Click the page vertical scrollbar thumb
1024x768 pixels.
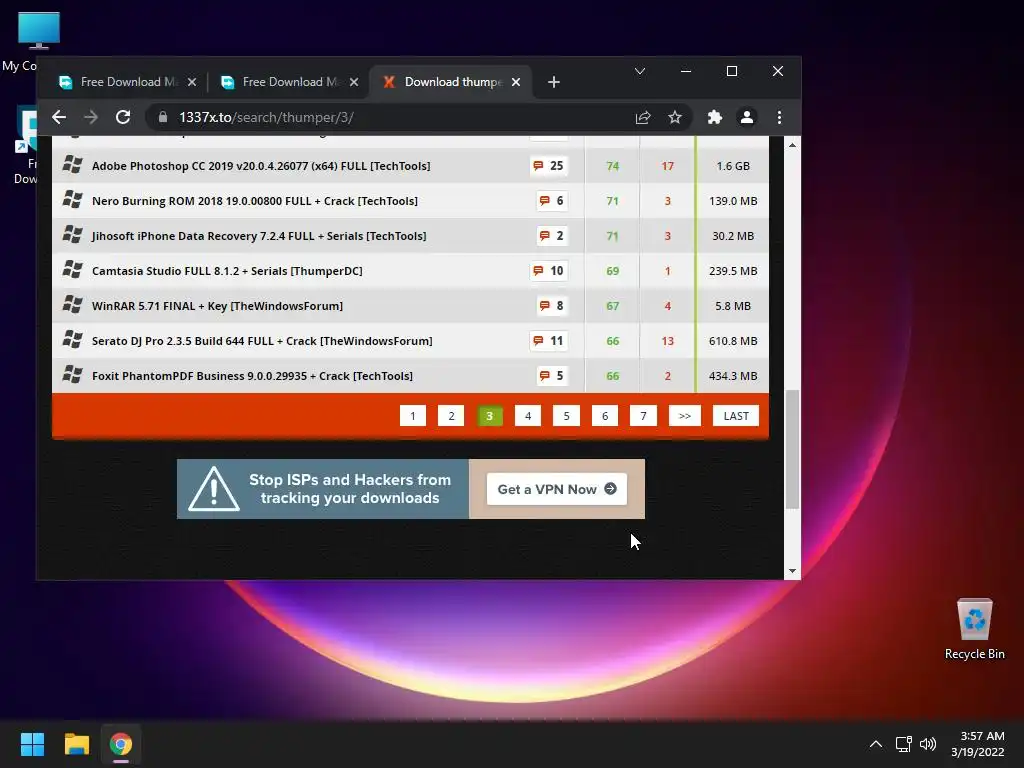792,449
